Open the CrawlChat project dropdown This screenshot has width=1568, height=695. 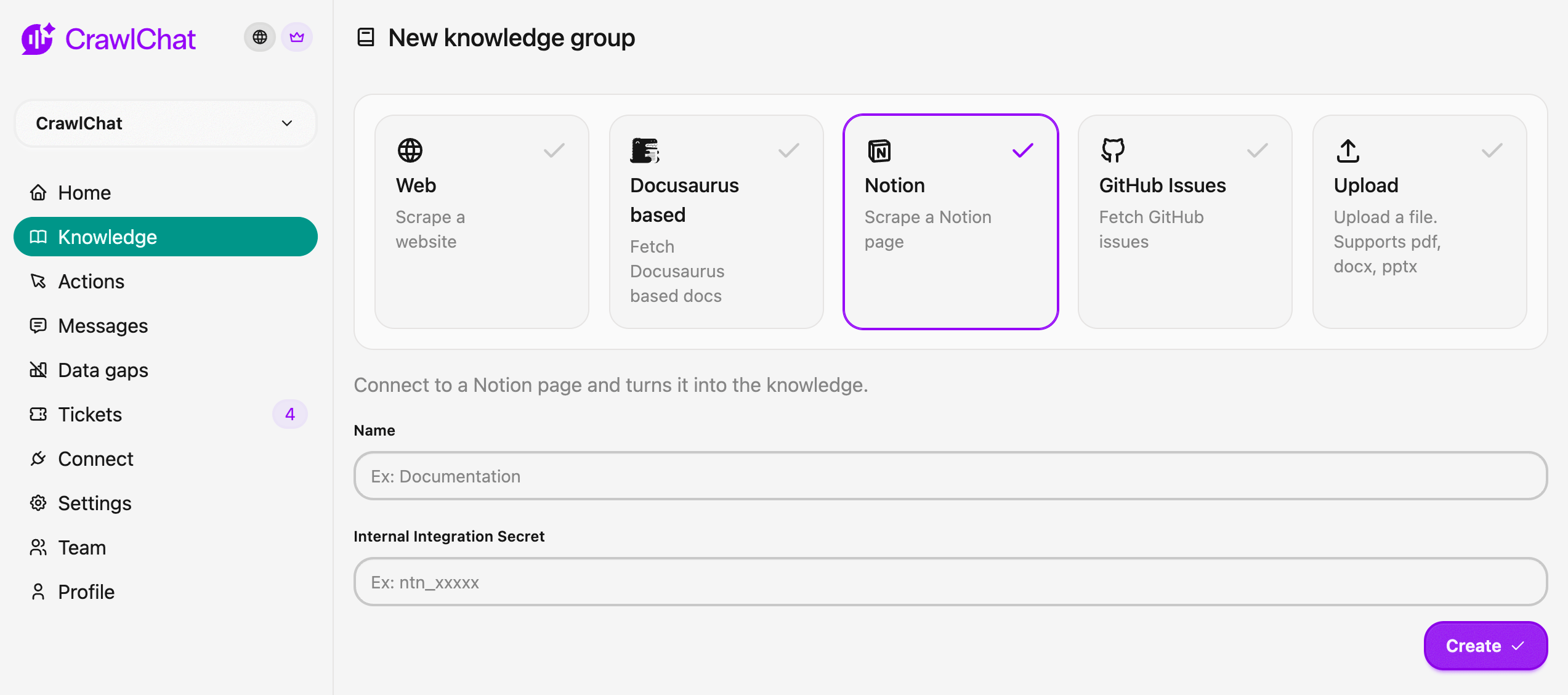pos(165,123)
